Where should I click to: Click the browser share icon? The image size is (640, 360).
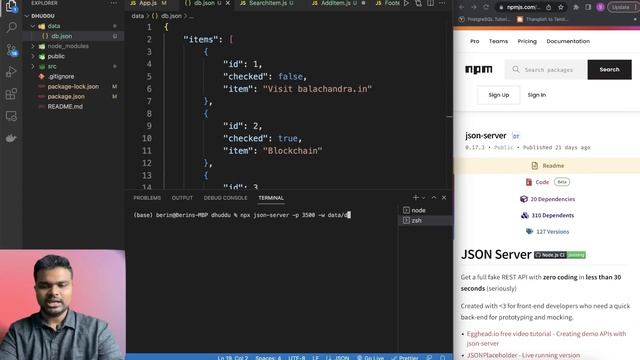(549, 7)
